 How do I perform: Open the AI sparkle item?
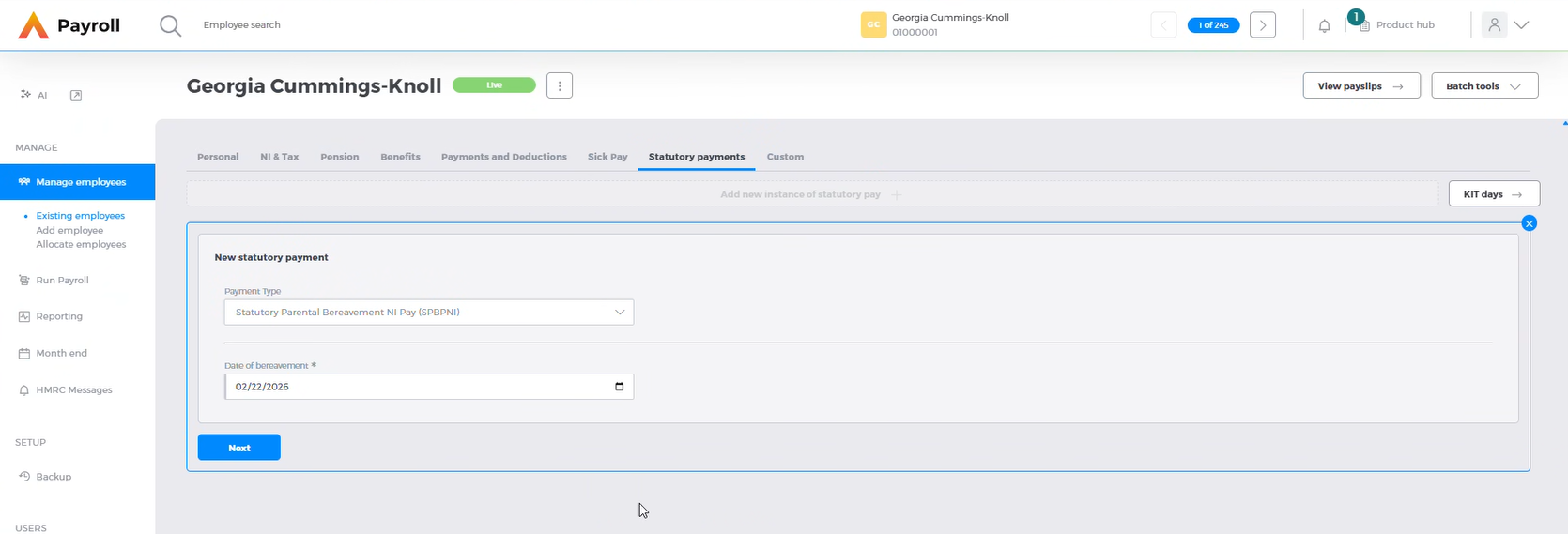(x=34, y=95)
